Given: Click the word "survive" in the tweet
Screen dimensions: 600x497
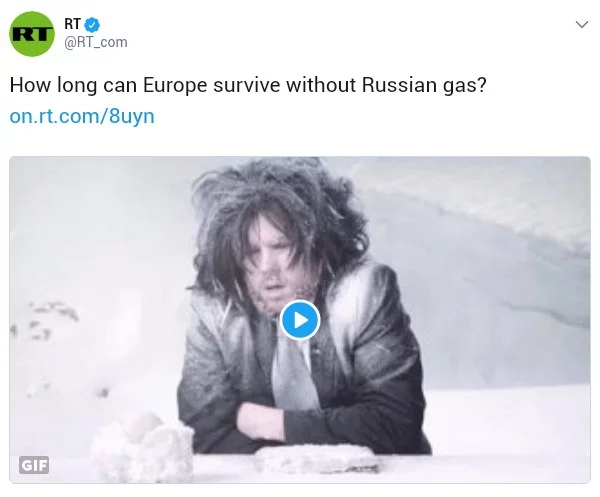Looking at the screenshot, I should 247,85.
